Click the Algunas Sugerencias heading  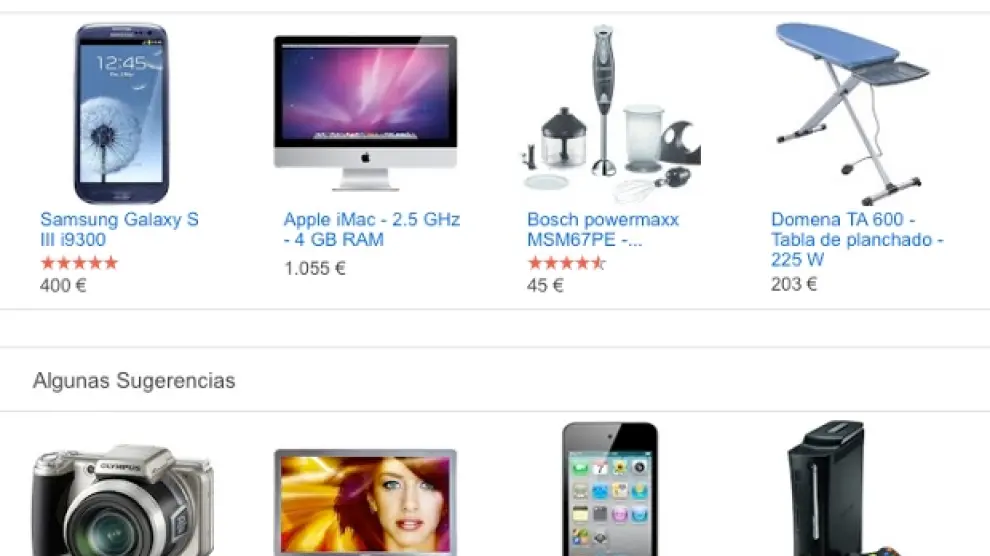click(x=134, y=381)
